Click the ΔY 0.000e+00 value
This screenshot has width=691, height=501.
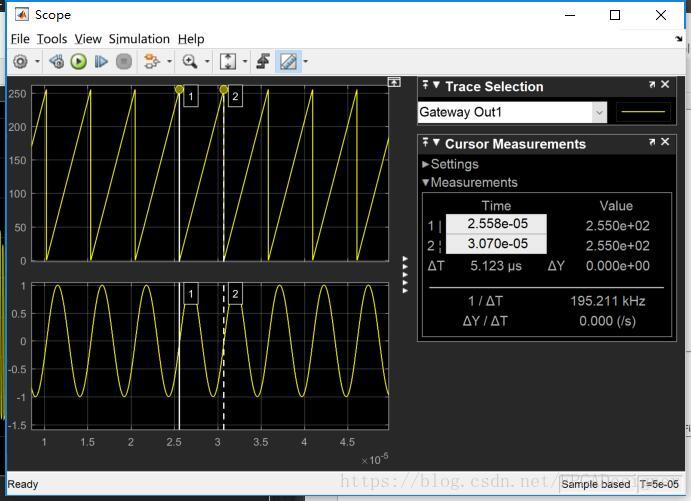(617, 266)
